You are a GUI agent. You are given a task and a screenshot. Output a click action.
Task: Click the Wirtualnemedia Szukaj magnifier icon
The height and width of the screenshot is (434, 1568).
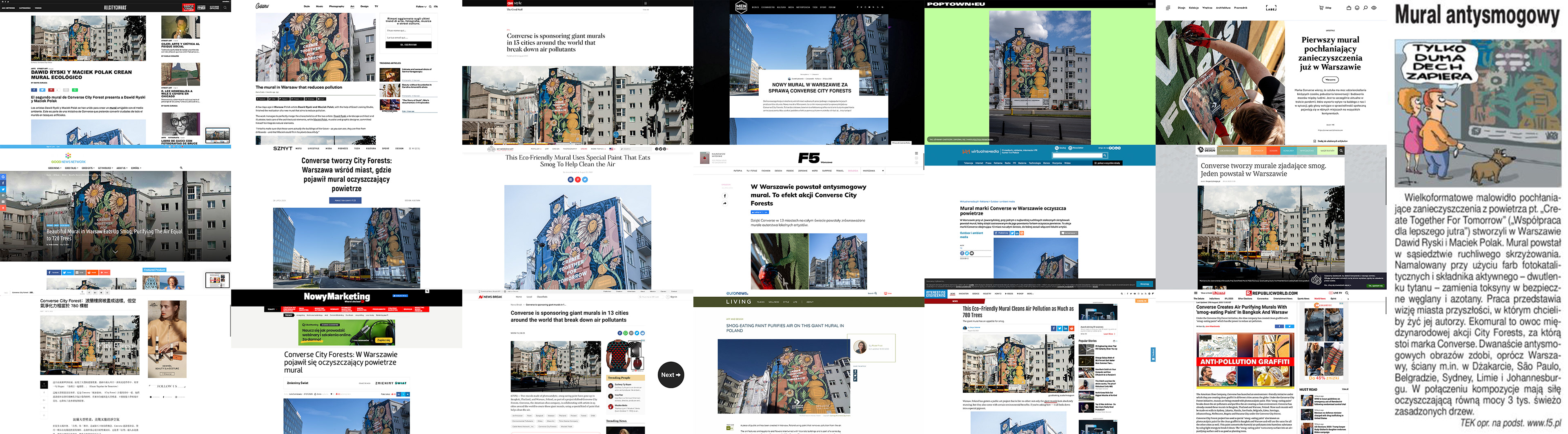tap(1057, 148)
